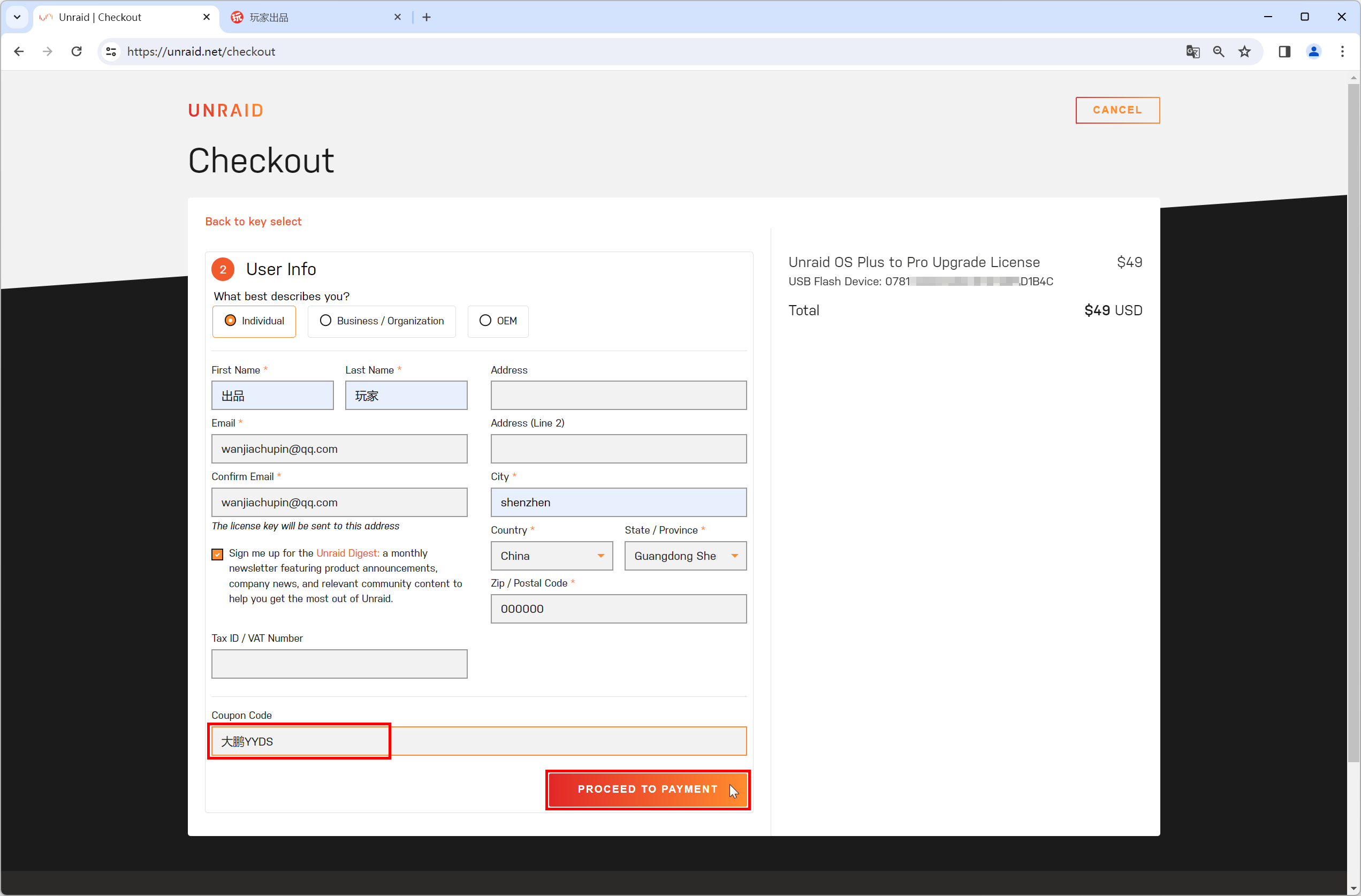The width and height of the screenshot is (1361, 896).
Task: Bookmark this page with the star icon
Action: 1245,51
